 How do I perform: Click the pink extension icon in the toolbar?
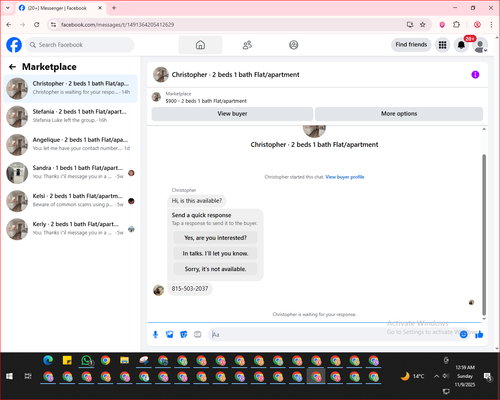click(442, 25)
